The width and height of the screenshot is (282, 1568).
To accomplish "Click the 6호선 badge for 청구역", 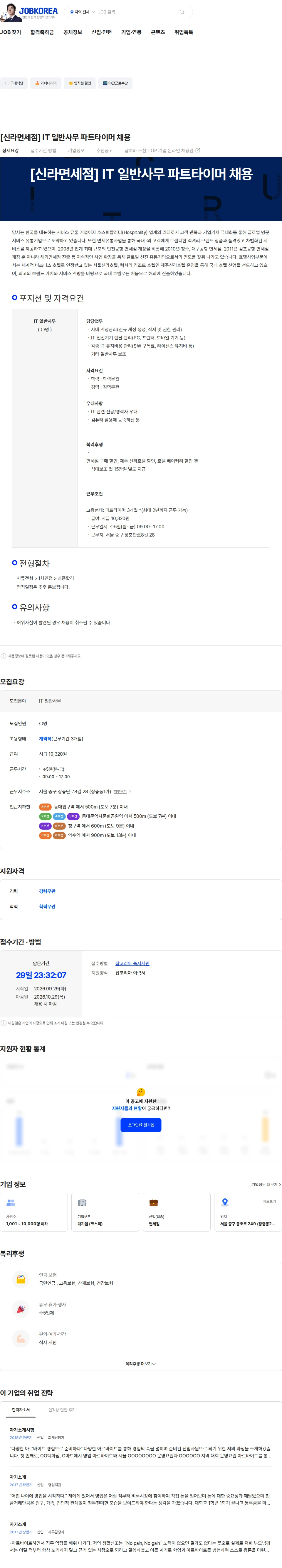I will [59, 826].
